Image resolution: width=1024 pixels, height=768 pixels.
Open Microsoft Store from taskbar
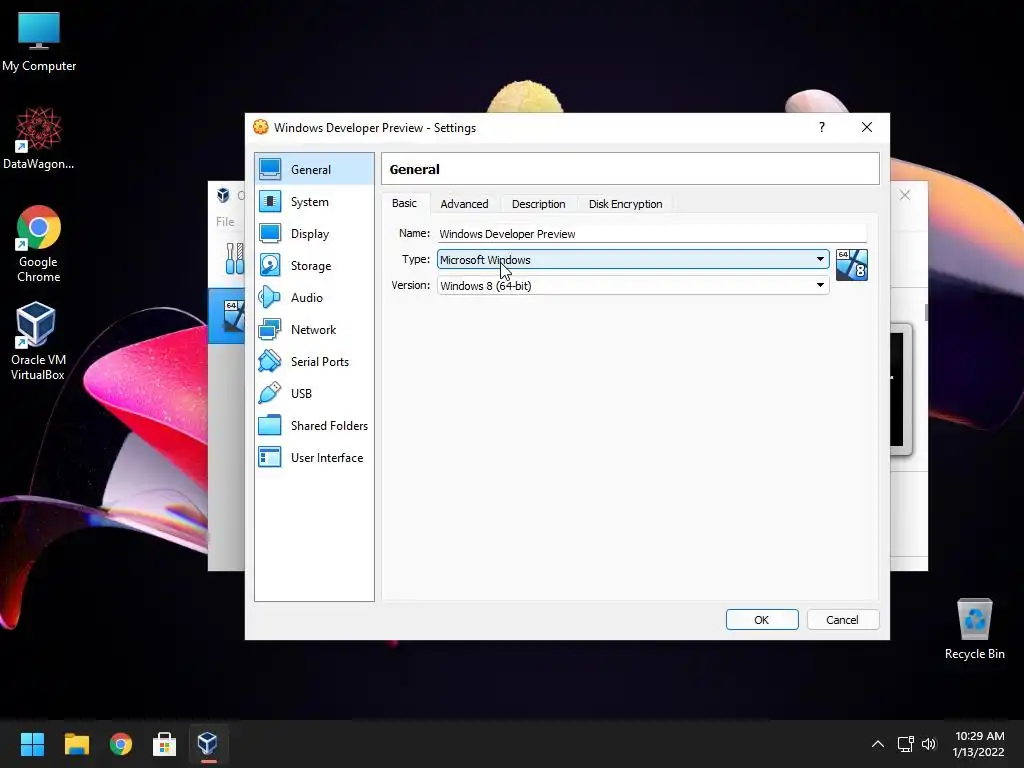point(165,744)
